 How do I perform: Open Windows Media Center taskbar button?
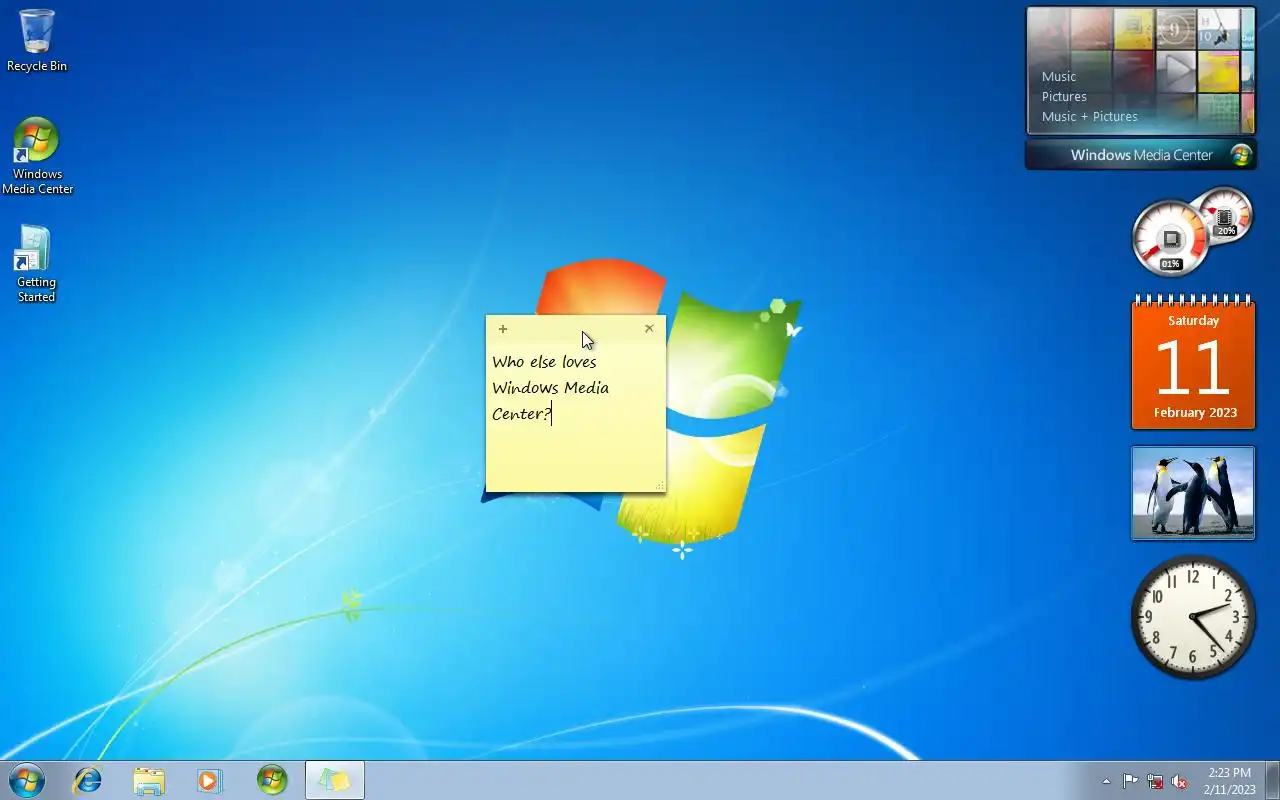(272, 780)
